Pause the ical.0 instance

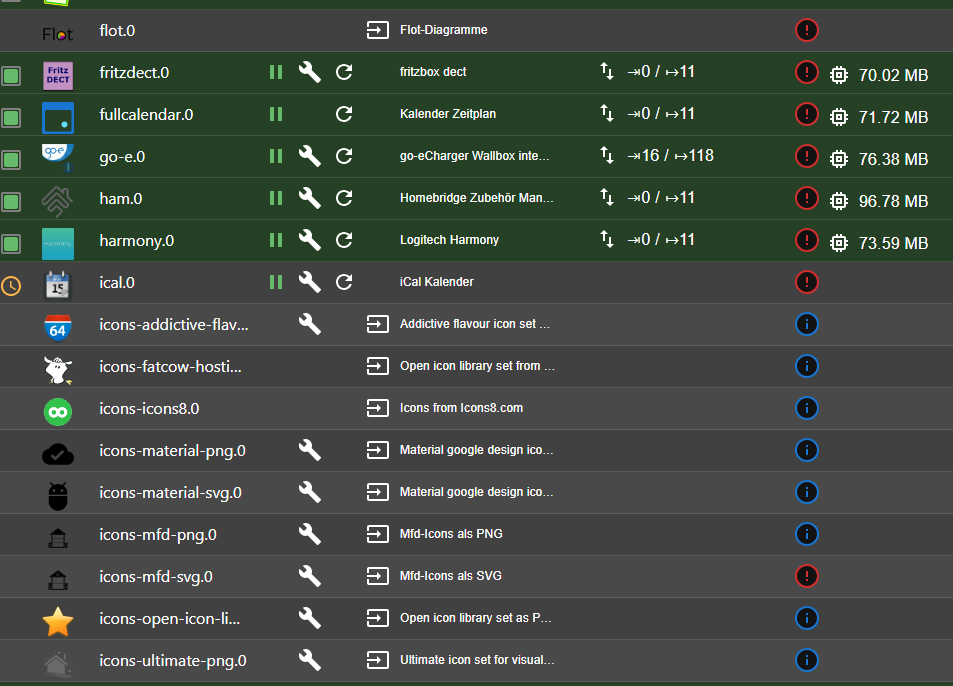276,282
